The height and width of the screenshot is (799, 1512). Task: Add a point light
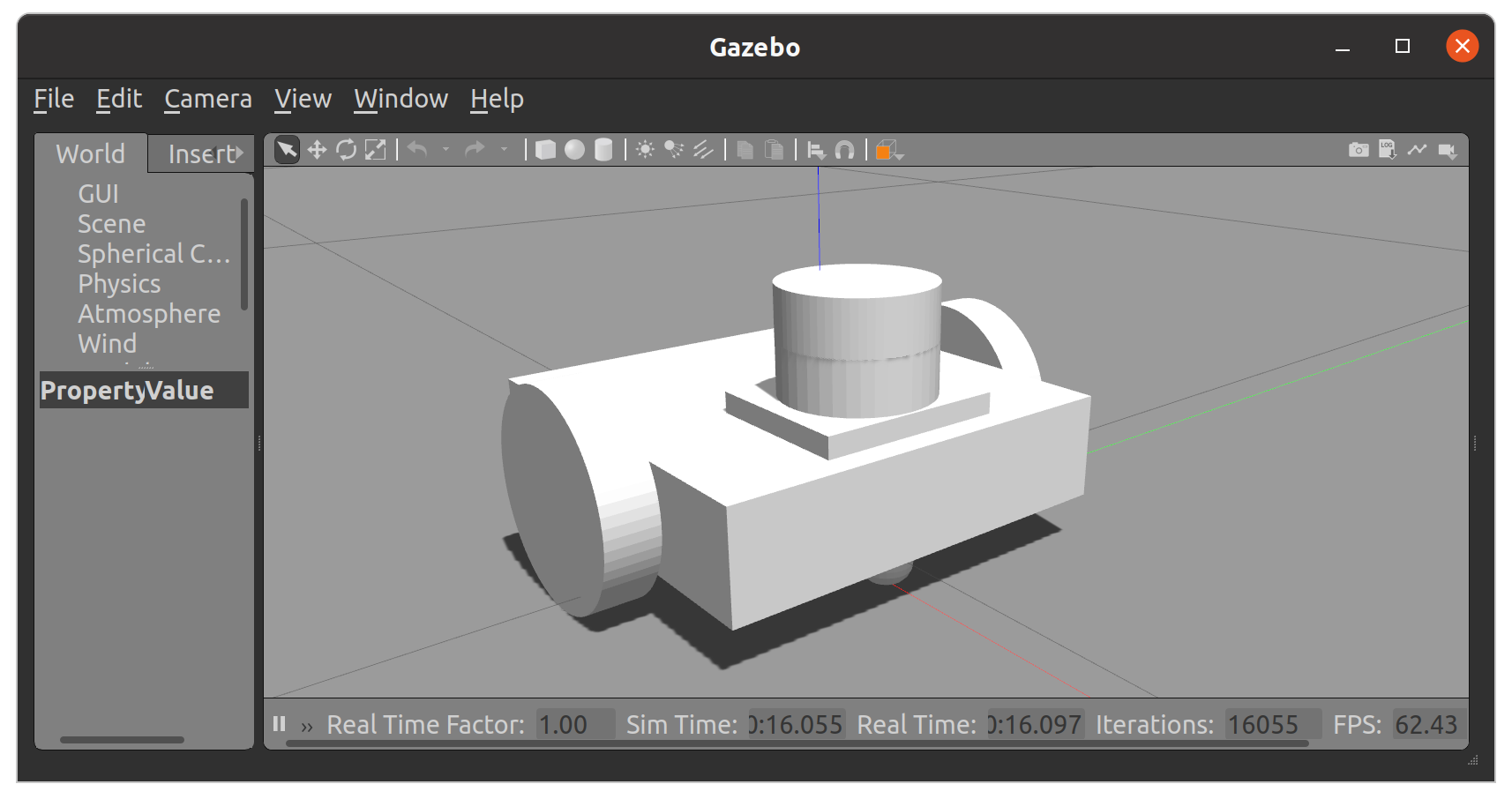click(646, 150)
